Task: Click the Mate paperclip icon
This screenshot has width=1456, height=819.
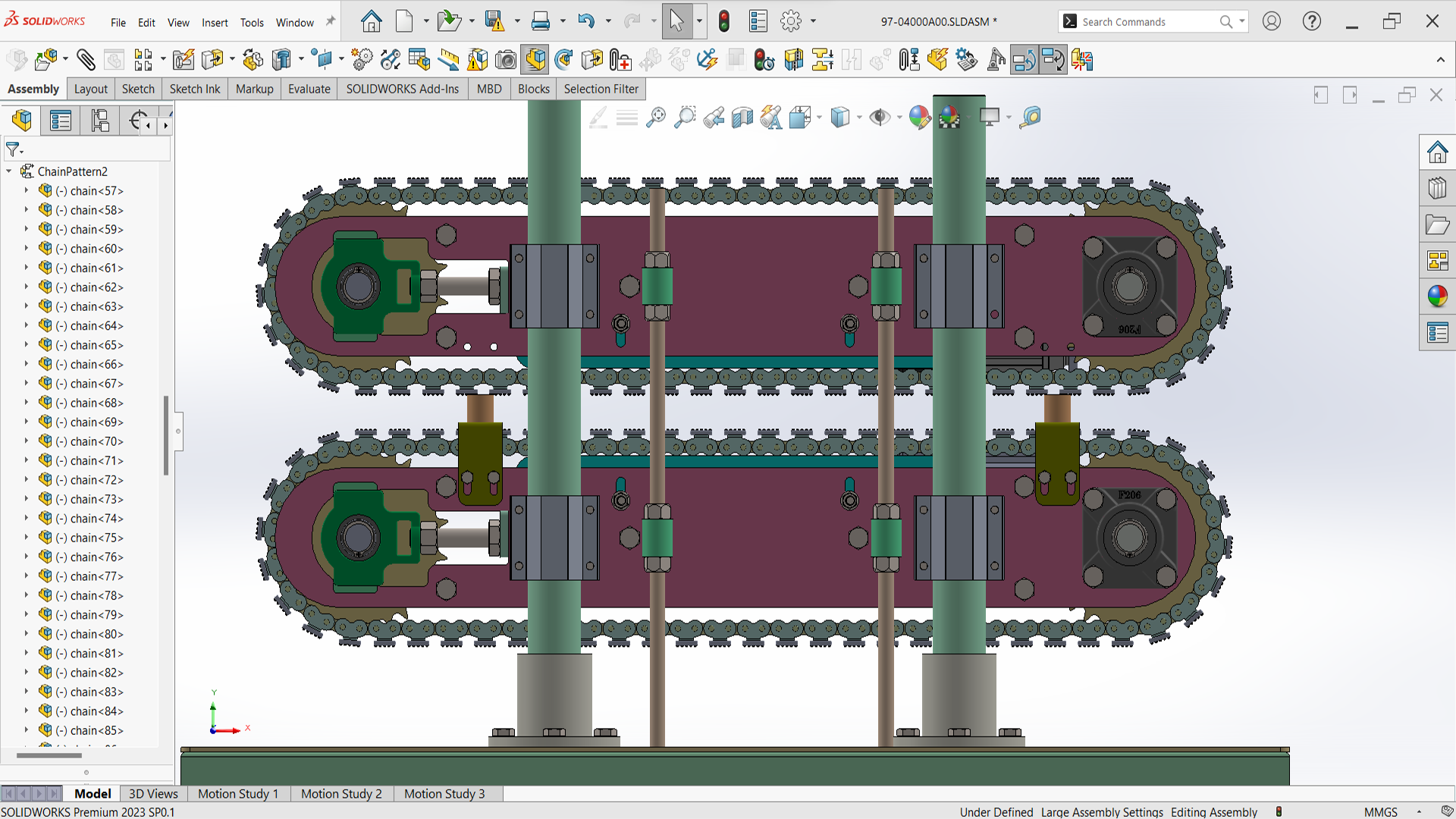Action: pyautogui.click(x=86, y=60)
